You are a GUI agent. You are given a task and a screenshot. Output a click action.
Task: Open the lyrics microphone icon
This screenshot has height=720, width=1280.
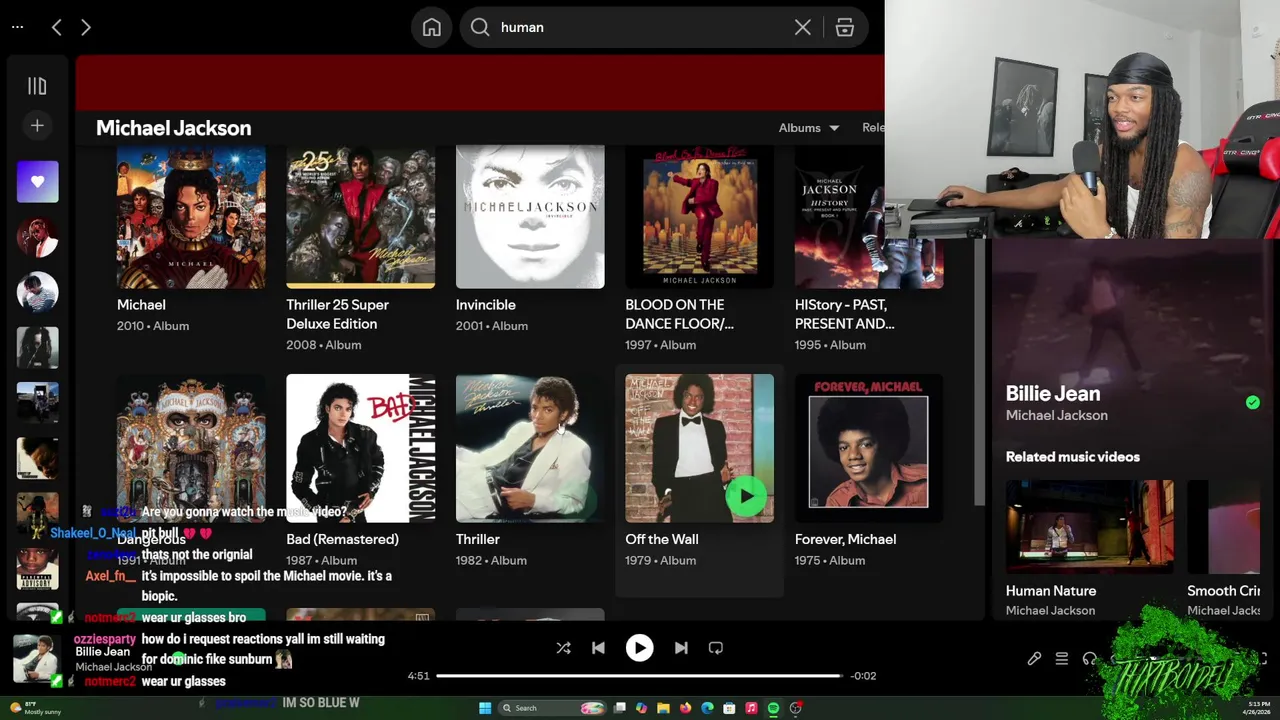pos(1034,659)
